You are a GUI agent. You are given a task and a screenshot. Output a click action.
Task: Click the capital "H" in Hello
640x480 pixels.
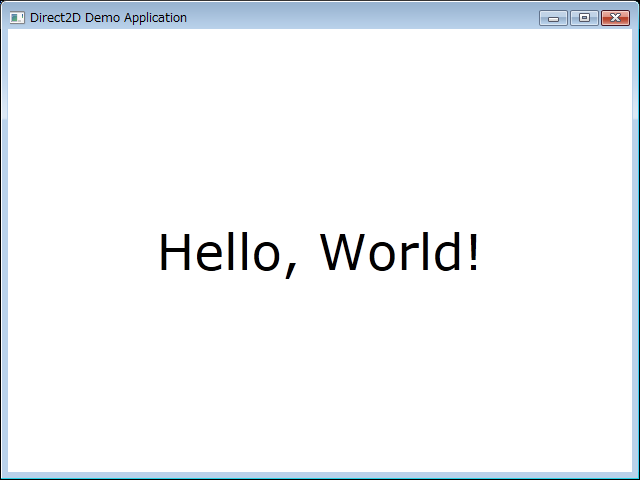tap(174, 252)
